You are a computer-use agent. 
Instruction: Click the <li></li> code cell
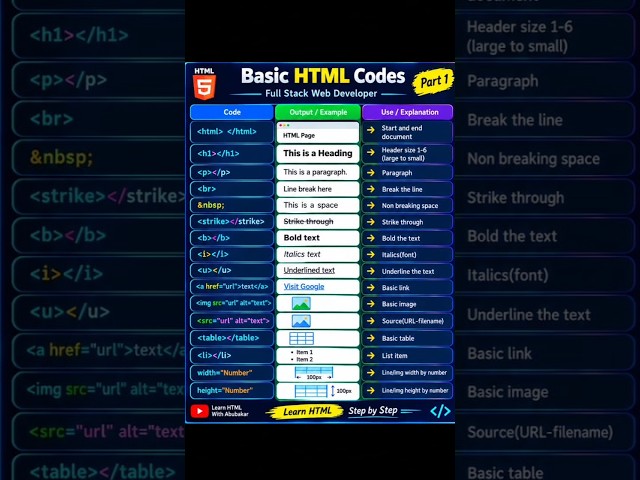coord(232,356)
